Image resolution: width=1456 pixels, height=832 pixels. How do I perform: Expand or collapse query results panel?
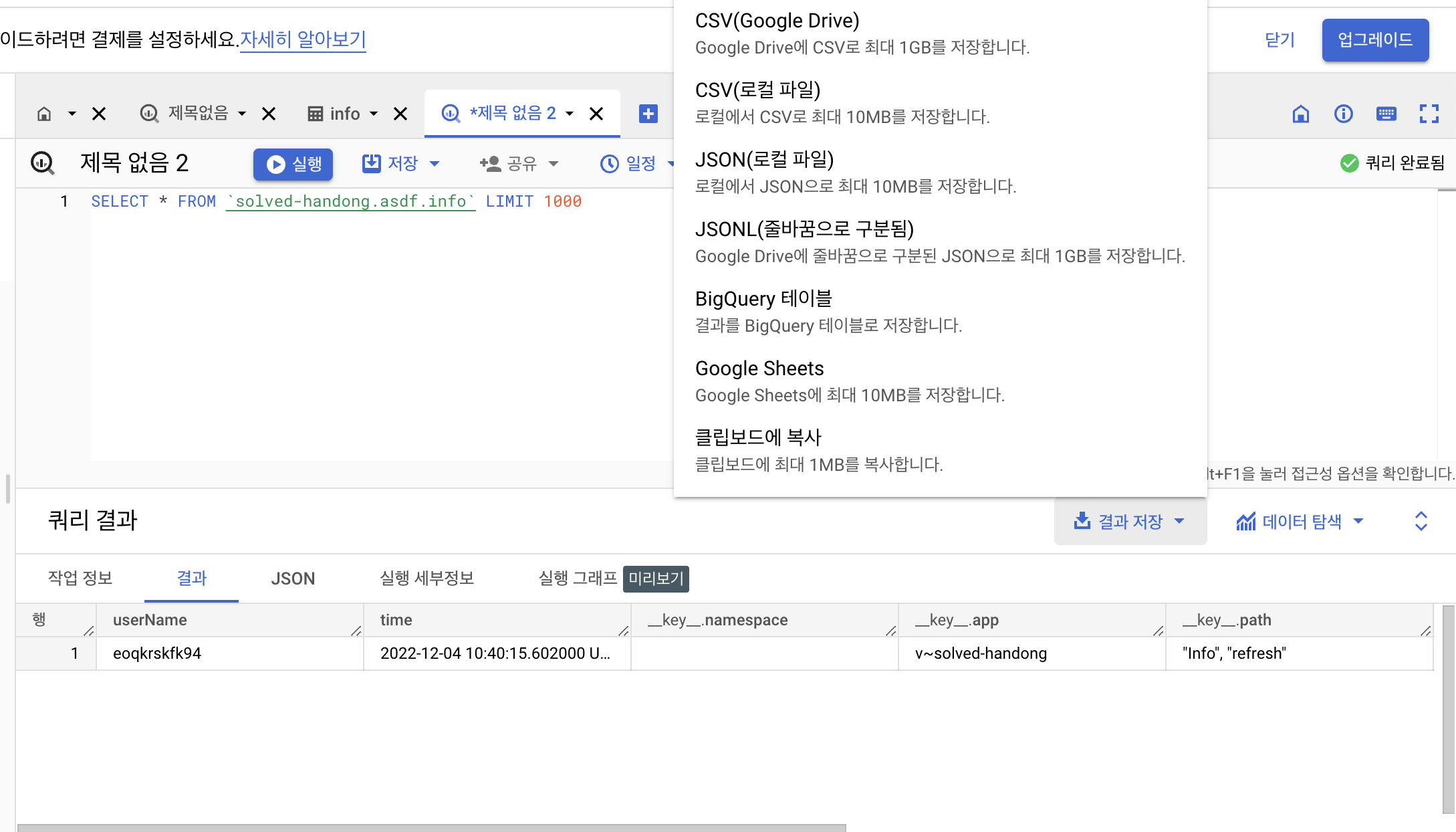coord(1421,521)
